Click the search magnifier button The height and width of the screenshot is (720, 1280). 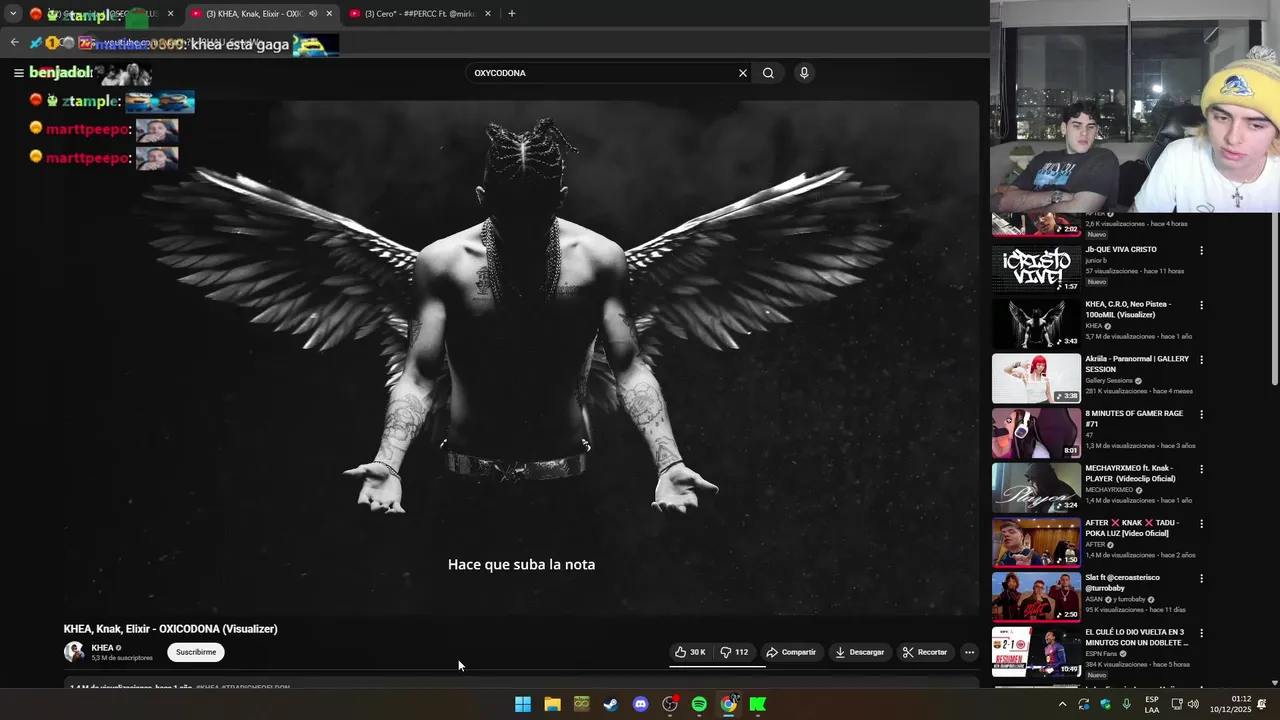[768, 73]
